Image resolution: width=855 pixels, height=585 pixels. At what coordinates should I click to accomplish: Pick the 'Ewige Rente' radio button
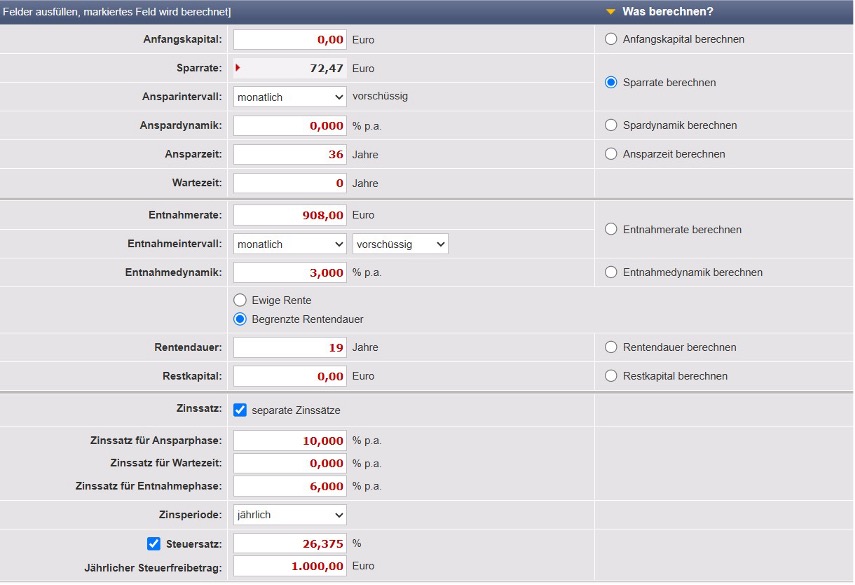(240, 300)
